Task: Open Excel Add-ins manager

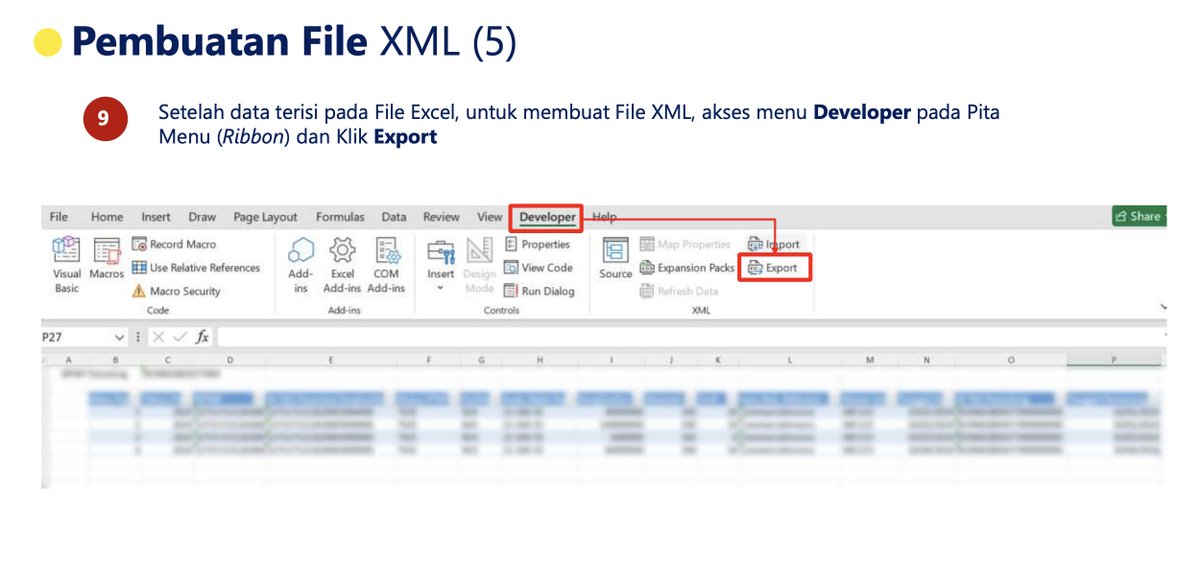Action: click(x=342, y=265)
